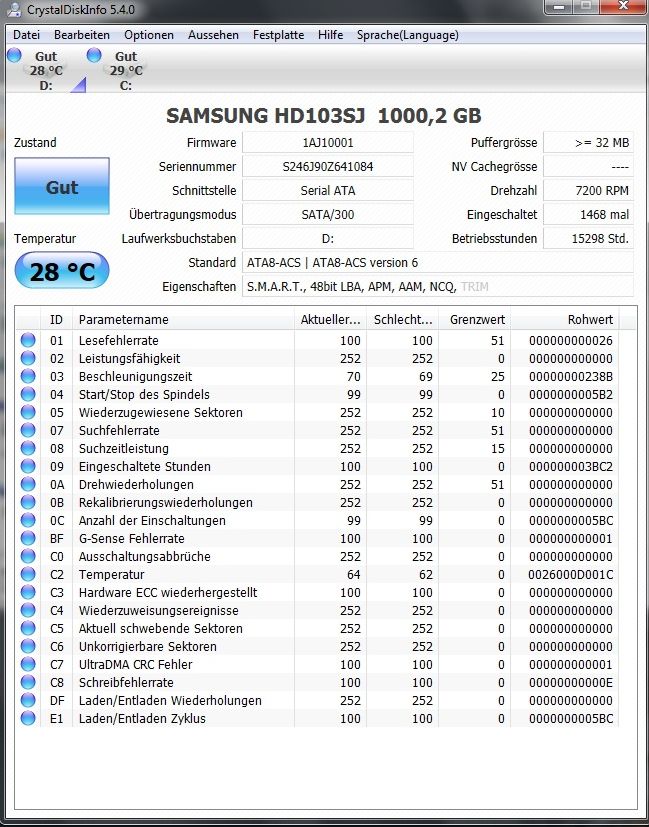Screen dimensions: 649x827
Task: Click status orb for Eingeschaltete Stunden
Action: click(x=28, y=466)
